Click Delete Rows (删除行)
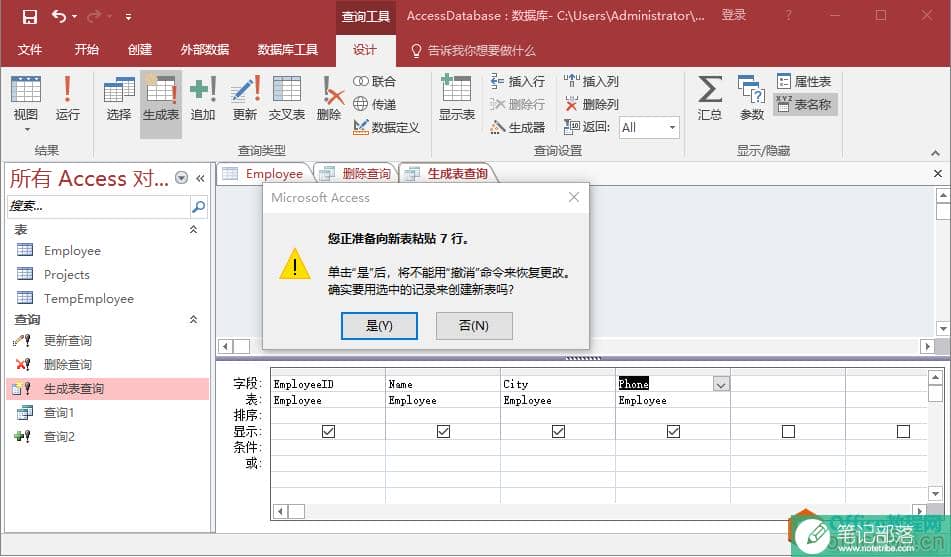Image resolution: width=951 pixels, height=557 pixels. pyautogui.click(x=517, y=104)
